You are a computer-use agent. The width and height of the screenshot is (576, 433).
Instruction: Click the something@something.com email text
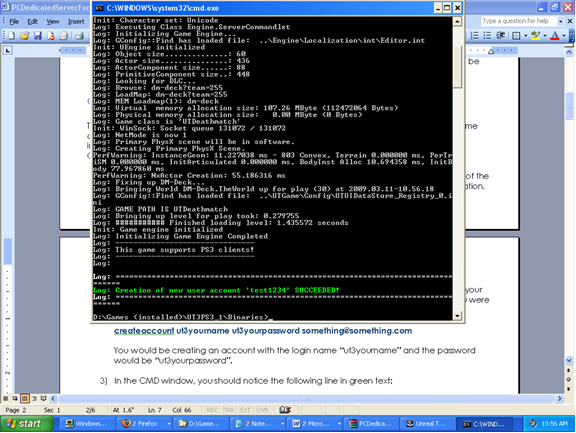(357, 331)
